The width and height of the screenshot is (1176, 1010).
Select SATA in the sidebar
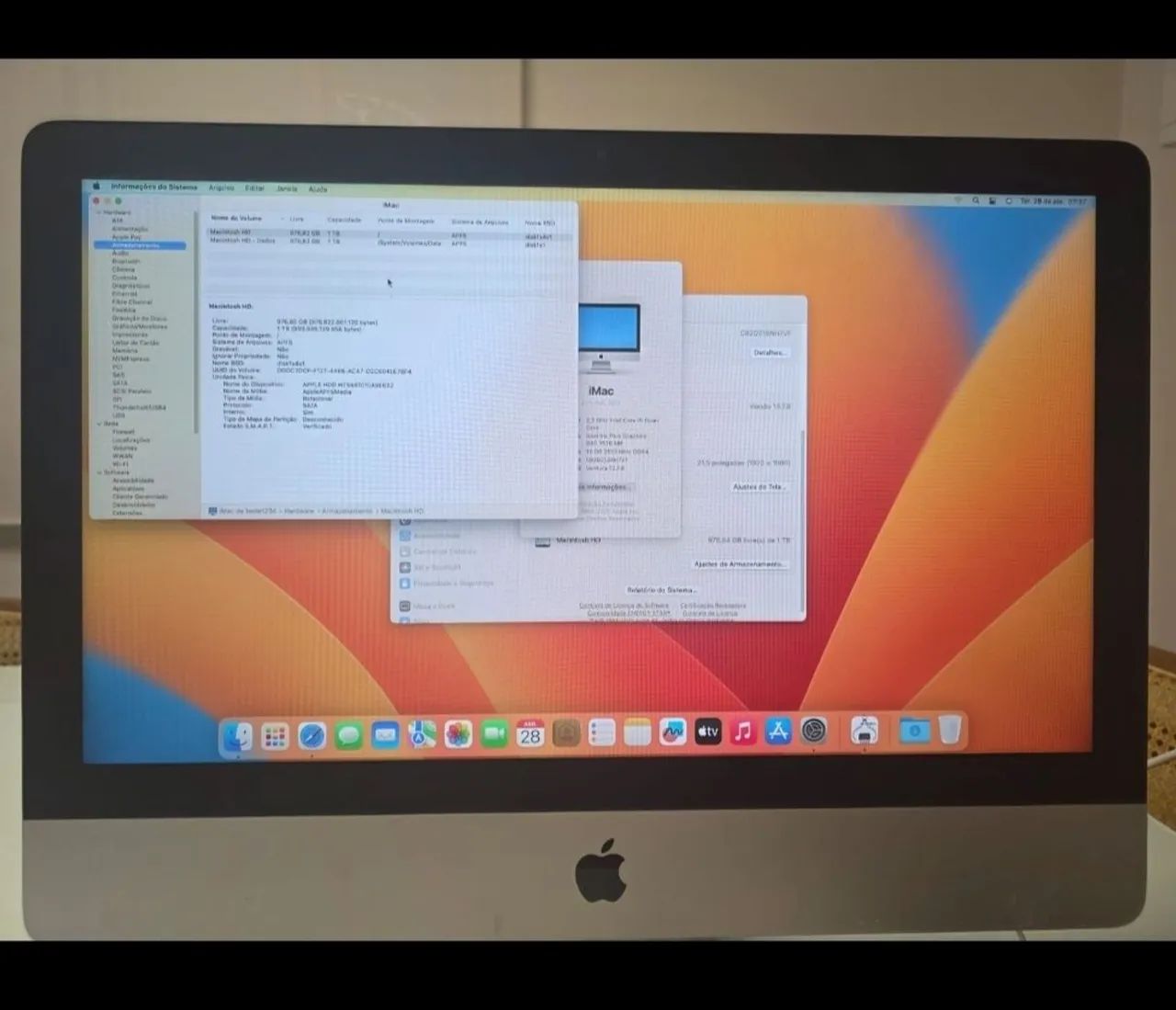click(119, 383)
